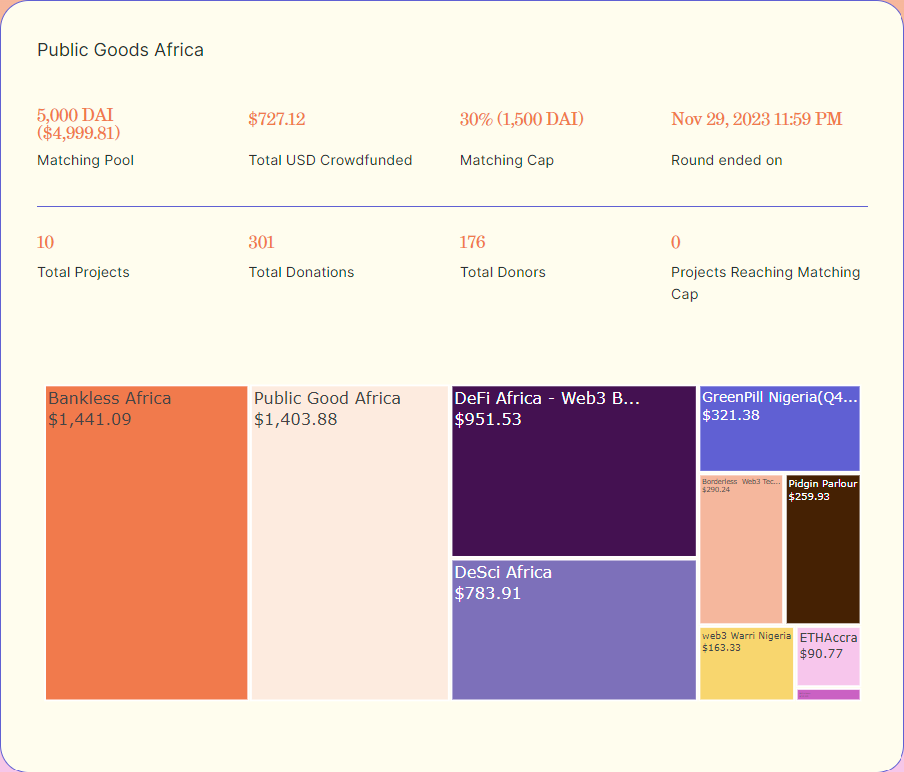Viewport: 904px width, 772px height.
Task: Click the pink ETHAccra treemap tile
Action: tap(828, 656)
